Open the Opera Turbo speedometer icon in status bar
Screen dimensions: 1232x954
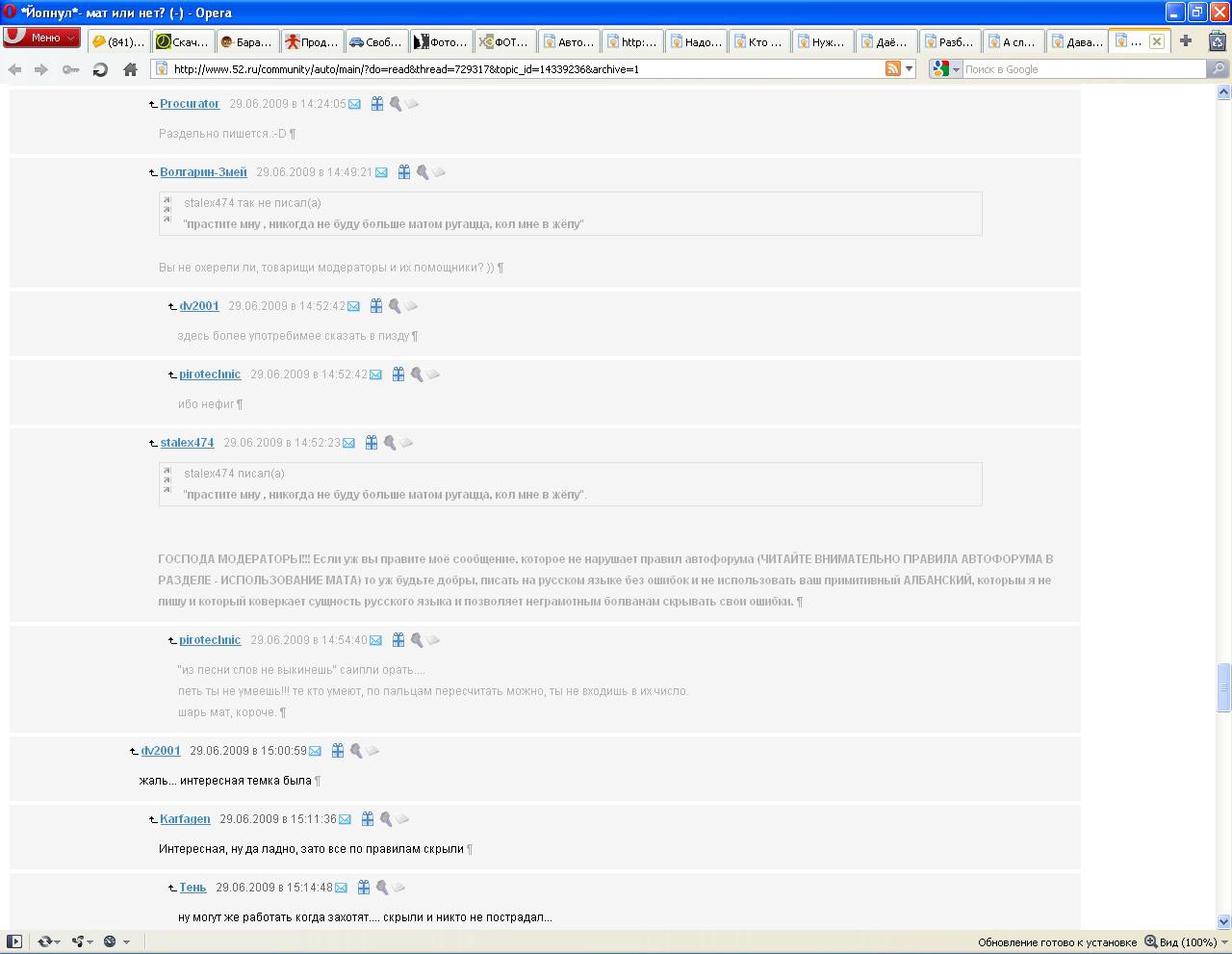[x=110, y=941]
